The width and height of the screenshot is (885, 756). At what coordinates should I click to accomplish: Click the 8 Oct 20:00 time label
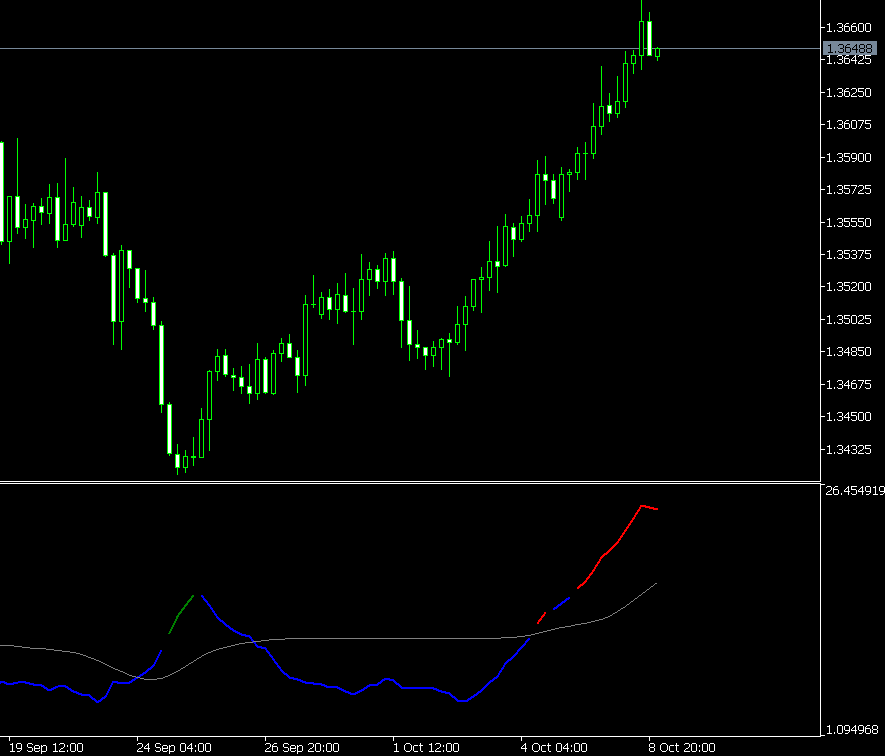coord(682,748)
